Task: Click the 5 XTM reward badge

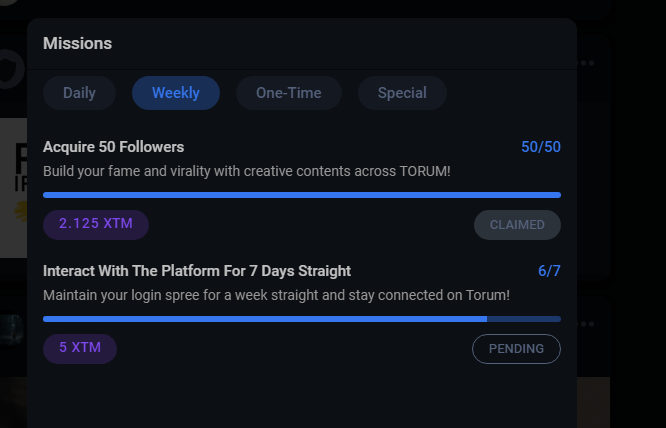Action: point(80,349)
